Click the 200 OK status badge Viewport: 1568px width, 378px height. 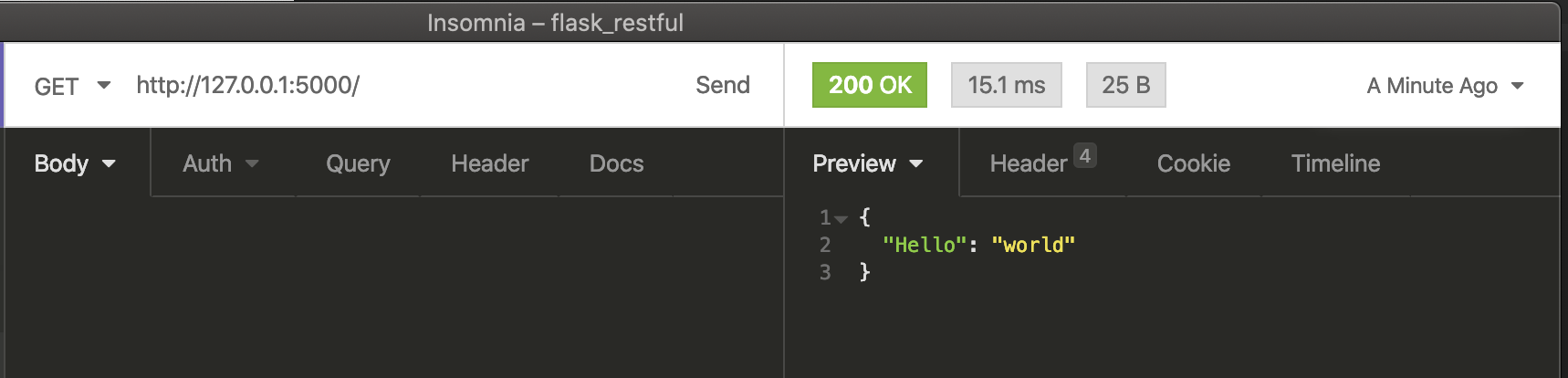pyautogui.click(x=869, y=85)
